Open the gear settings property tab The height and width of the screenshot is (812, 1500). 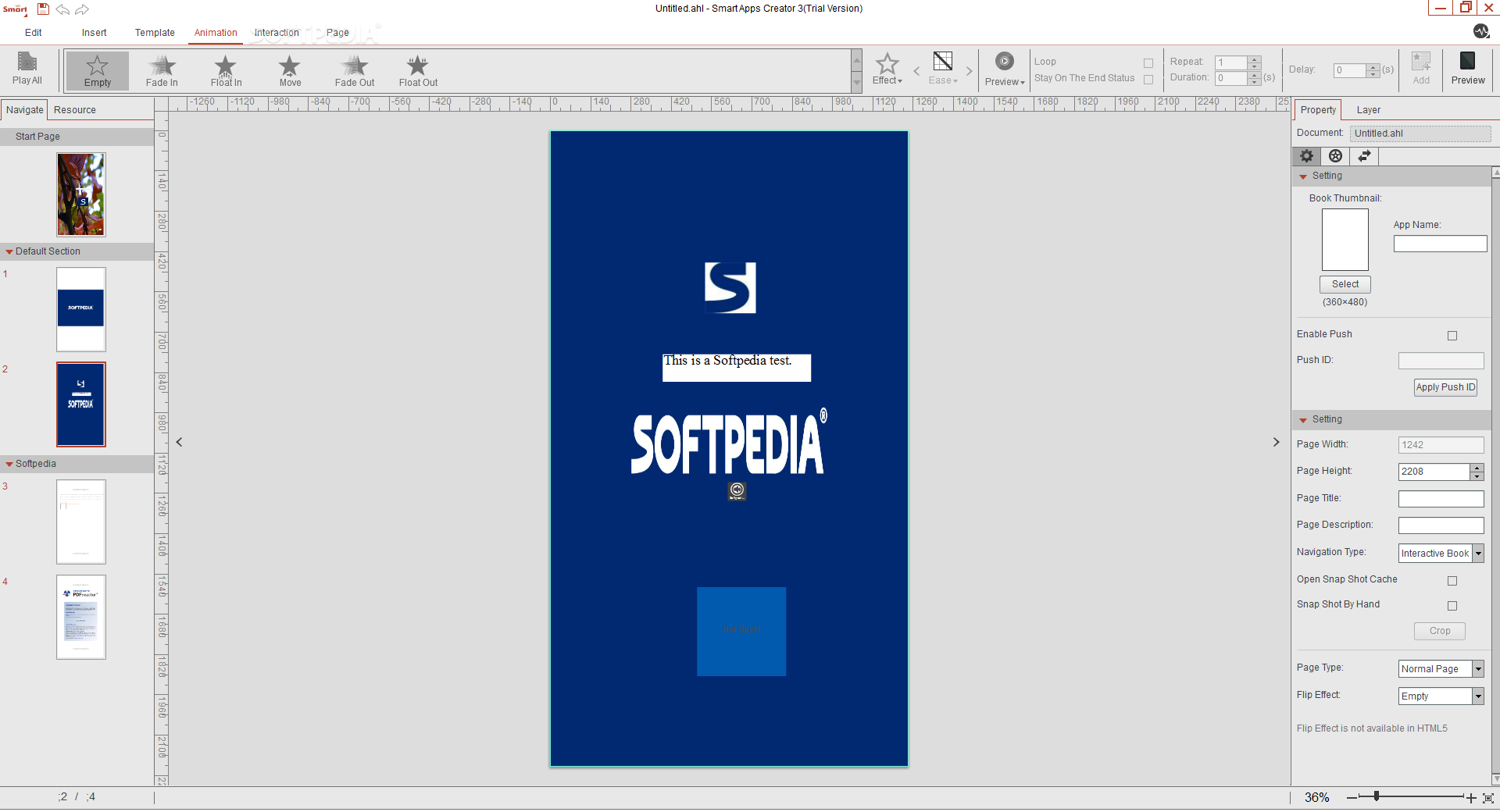pos(1307,156)
